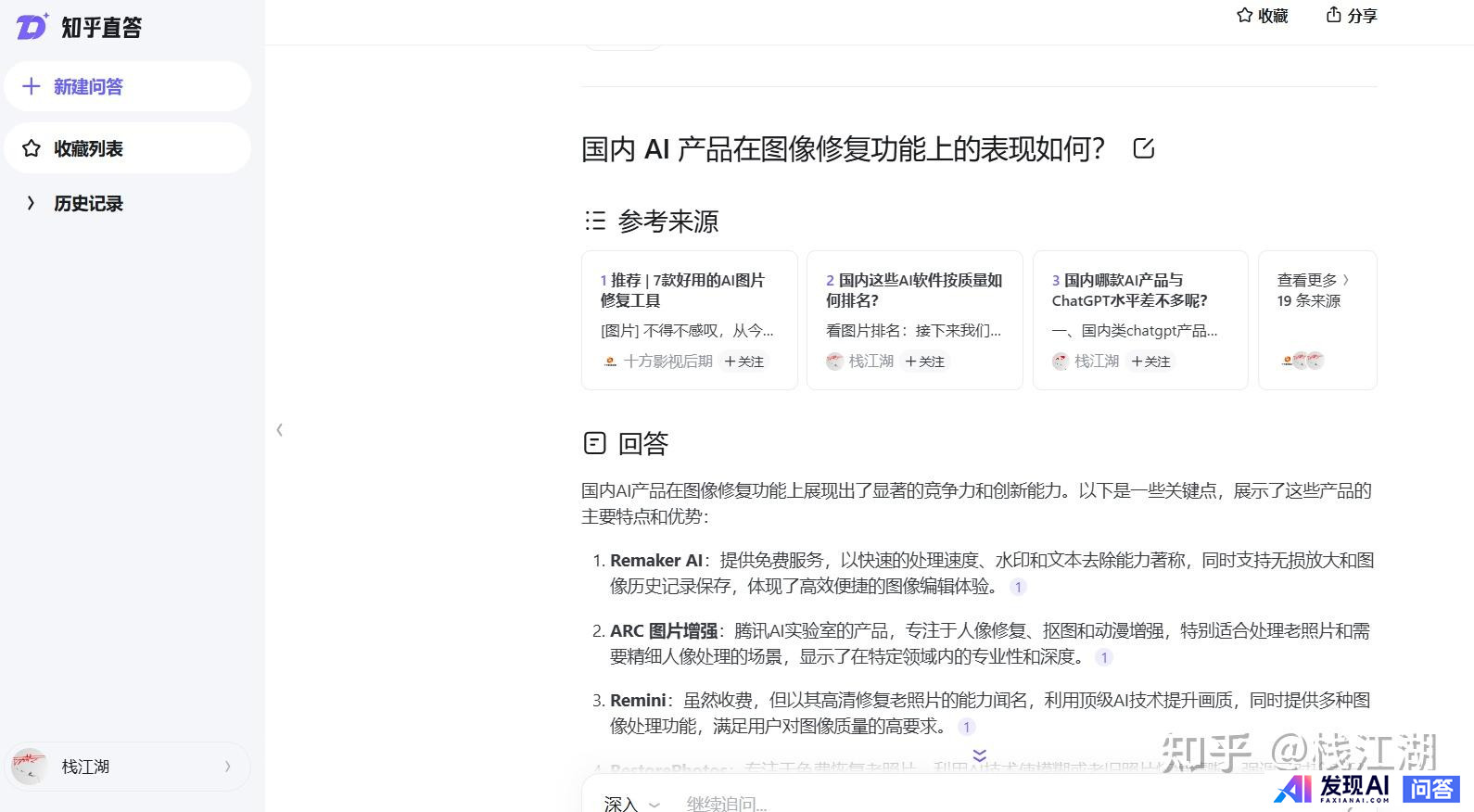Click citation badge after Remaker AI item
The width and height of the screenshot is (1474, 812).
click(1018, 587)
